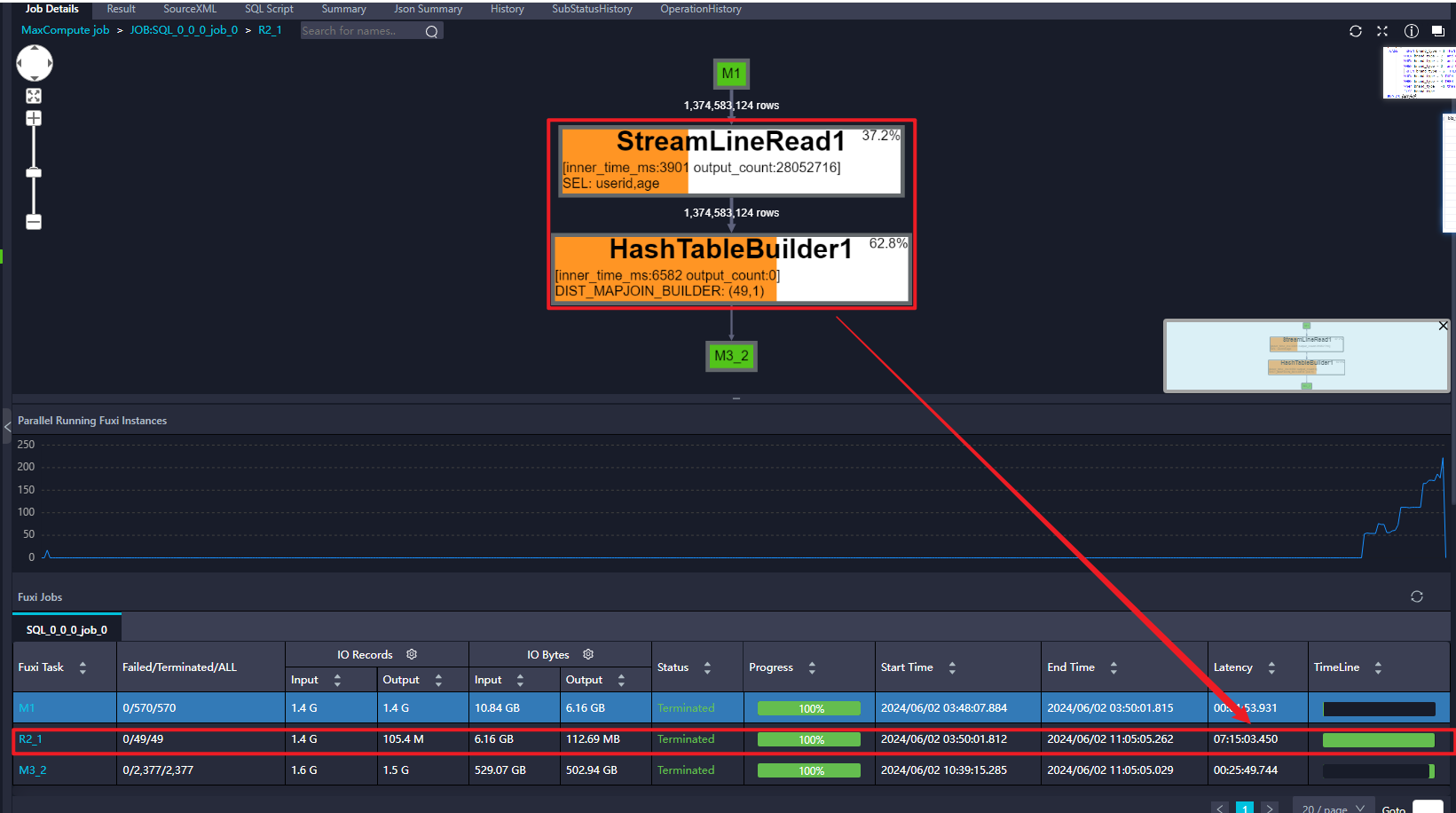Focus the Search for names field
1456x813 pixels.
click(x=360, y=31)
